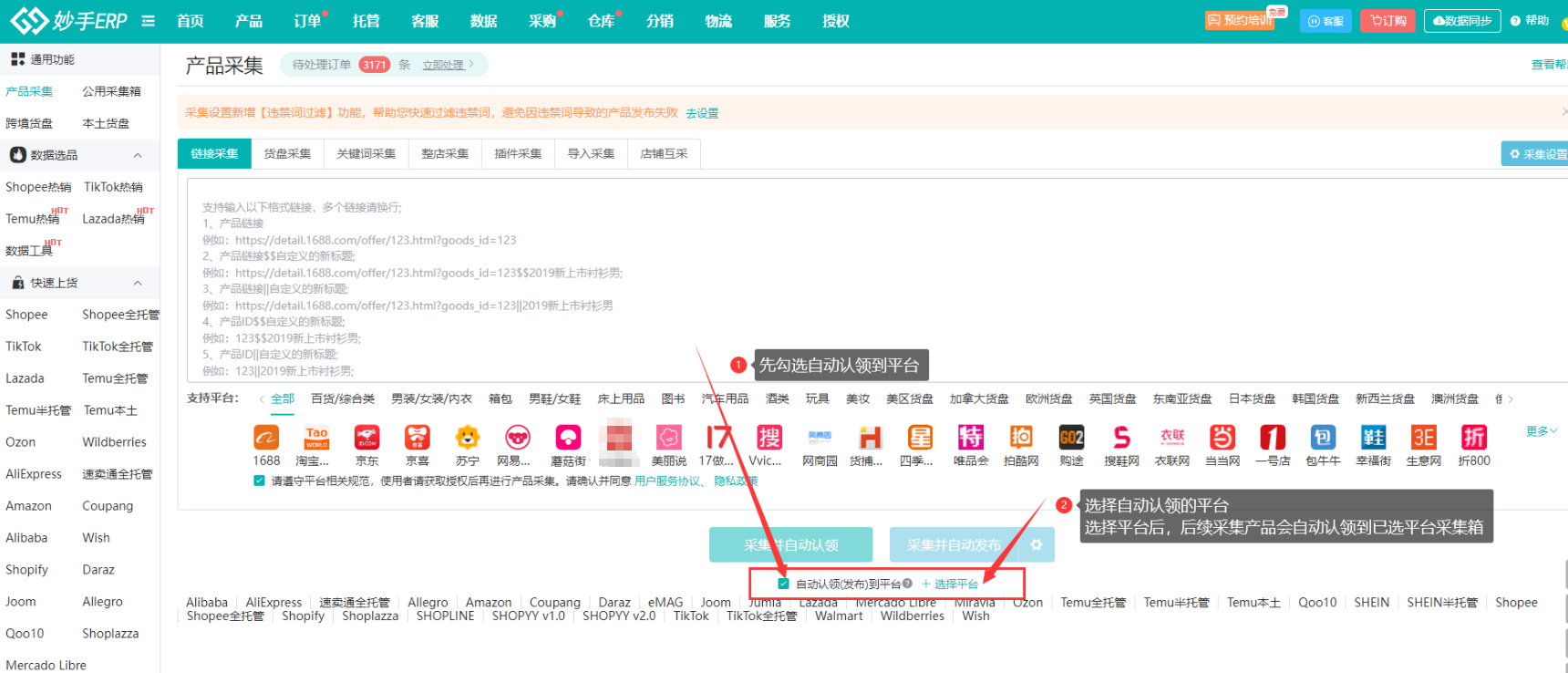
Task: Switch to the 关键词采集 tab
Action: [366, 153]
